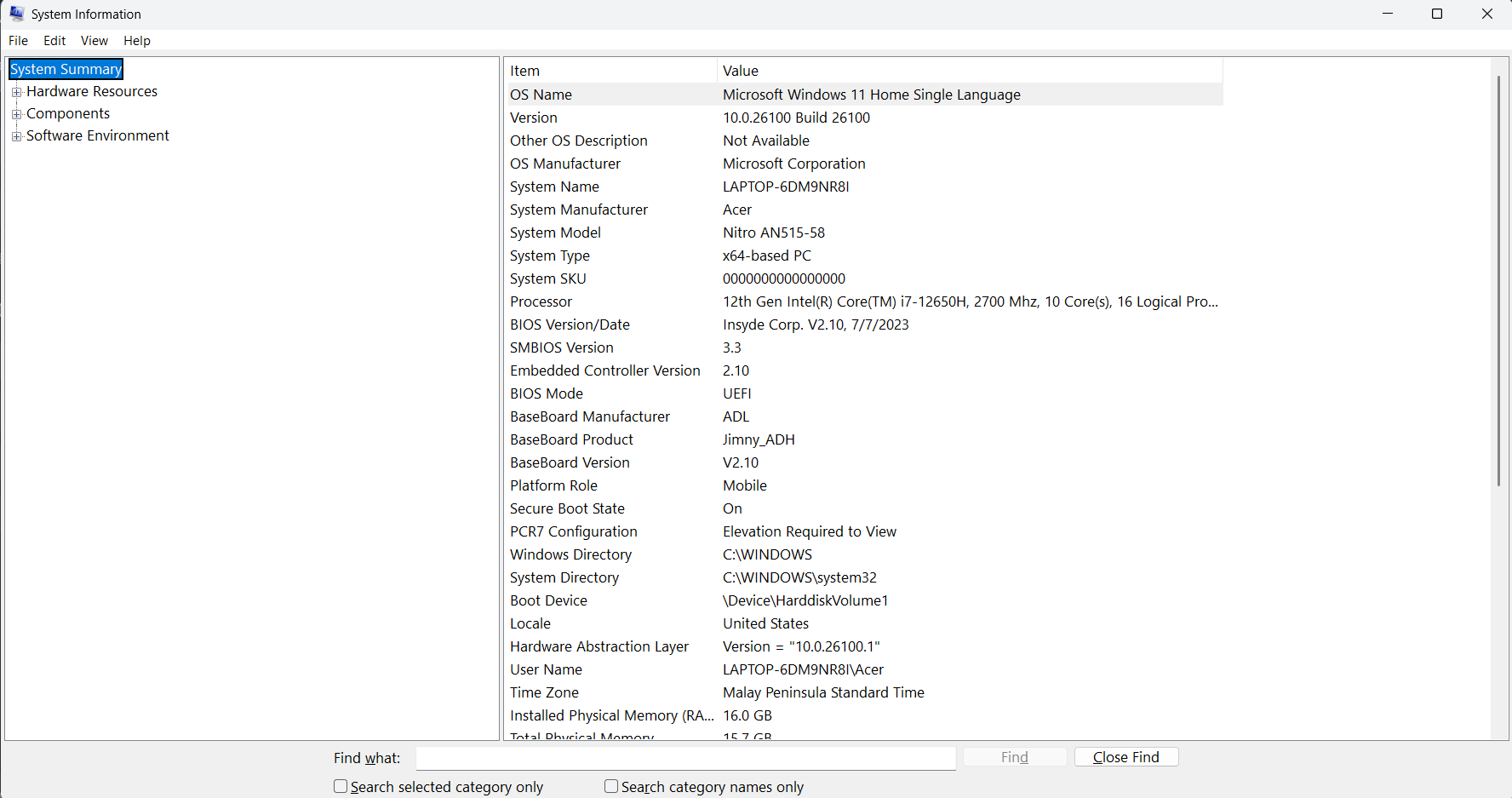The width and height of the screenshot is (1512, 798).
Task: Select System Summary in the tree
Action: (x=66, y=69)
